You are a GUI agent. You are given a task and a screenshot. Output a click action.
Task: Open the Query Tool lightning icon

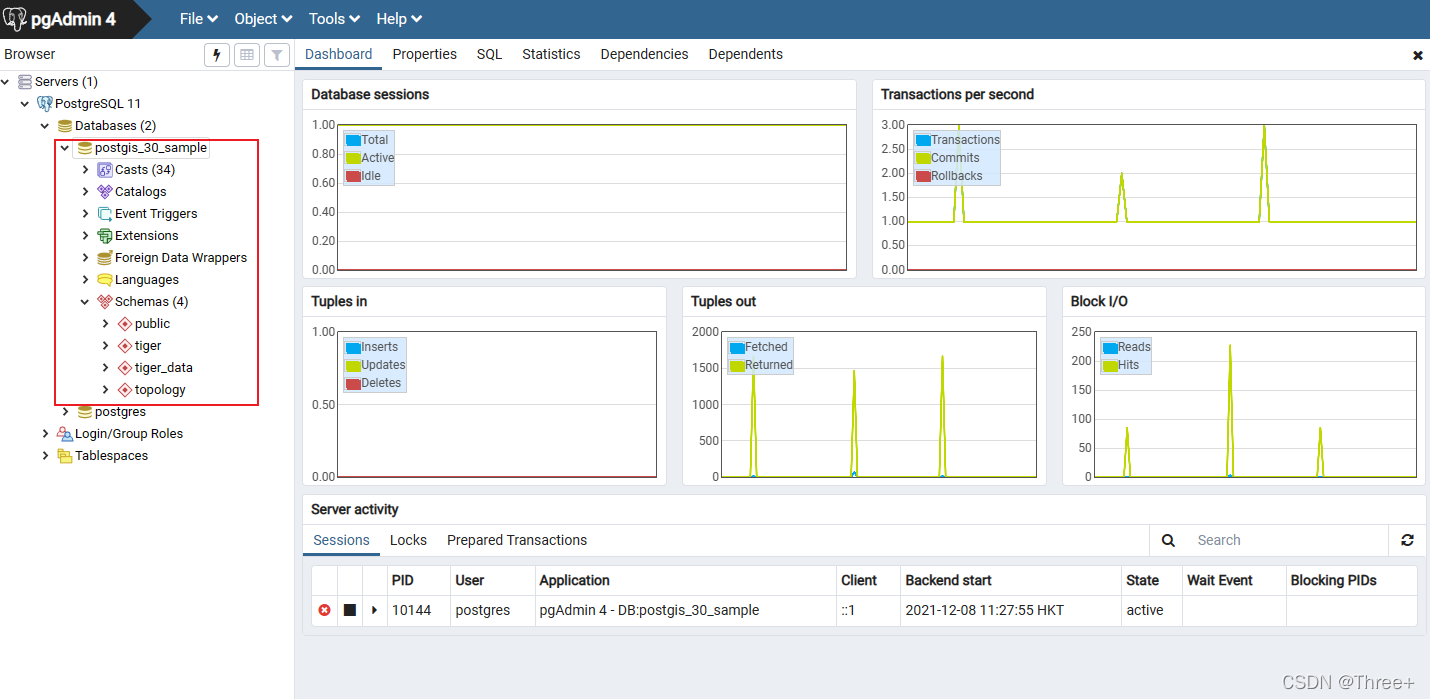[x=216, y=55]
